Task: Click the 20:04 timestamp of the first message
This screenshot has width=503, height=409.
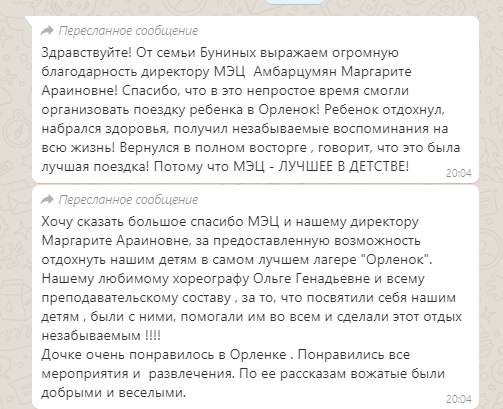Action: click(459, 173)
